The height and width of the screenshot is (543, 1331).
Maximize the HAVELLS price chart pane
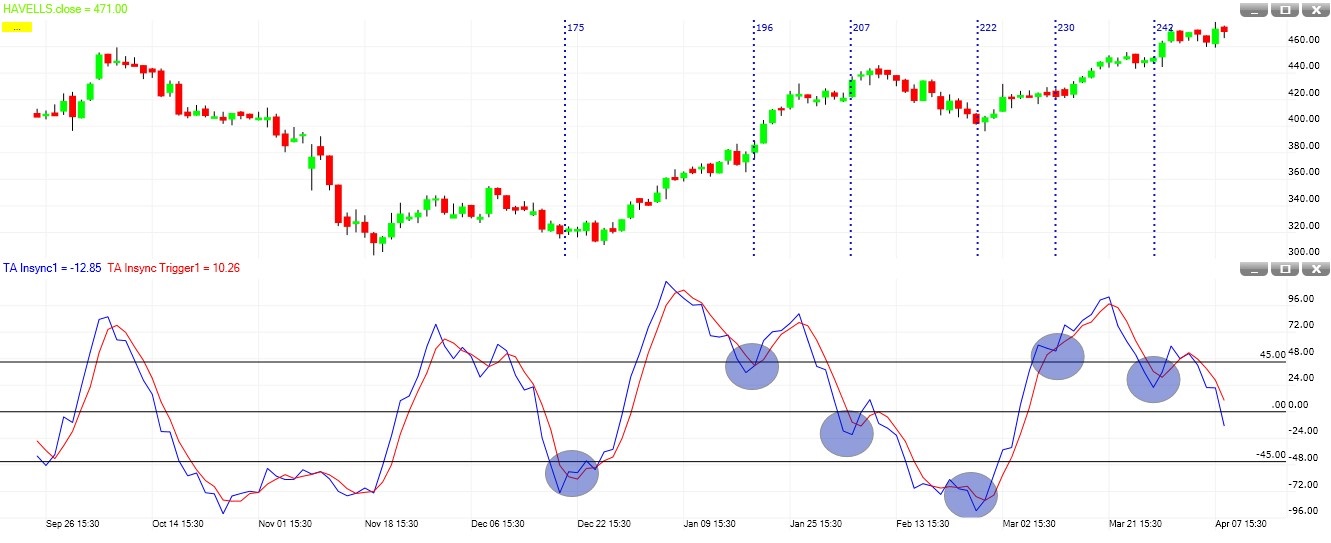pyautogui.click(x=1286, y=10)
